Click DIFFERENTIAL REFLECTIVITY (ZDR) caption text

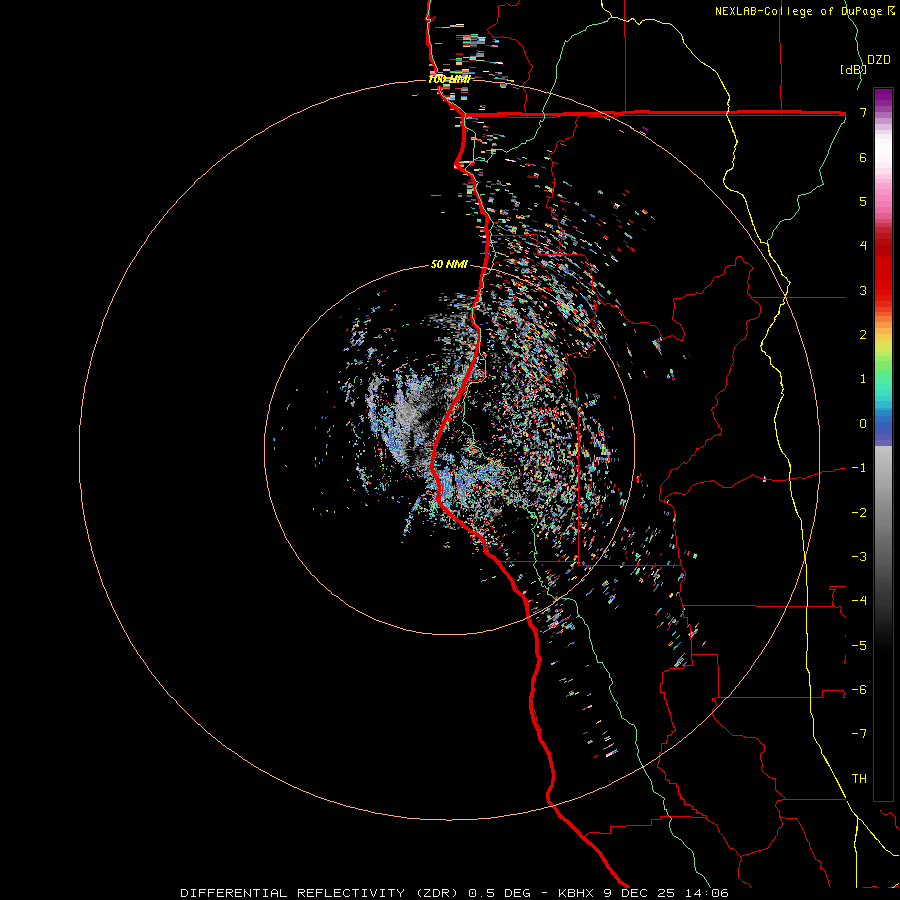pyautogui.click(x=320, y=893)
